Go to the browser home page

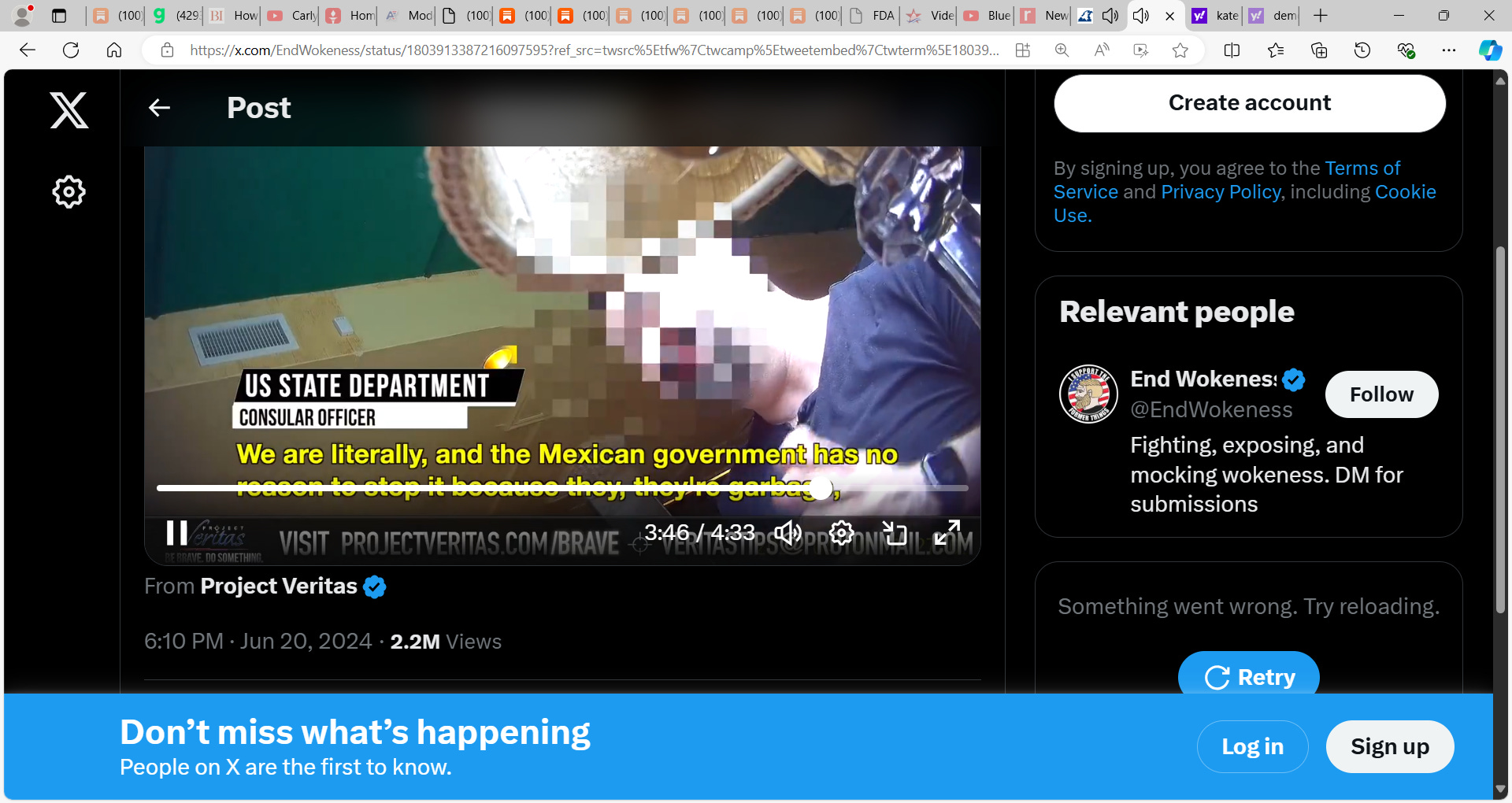point(114,50)
